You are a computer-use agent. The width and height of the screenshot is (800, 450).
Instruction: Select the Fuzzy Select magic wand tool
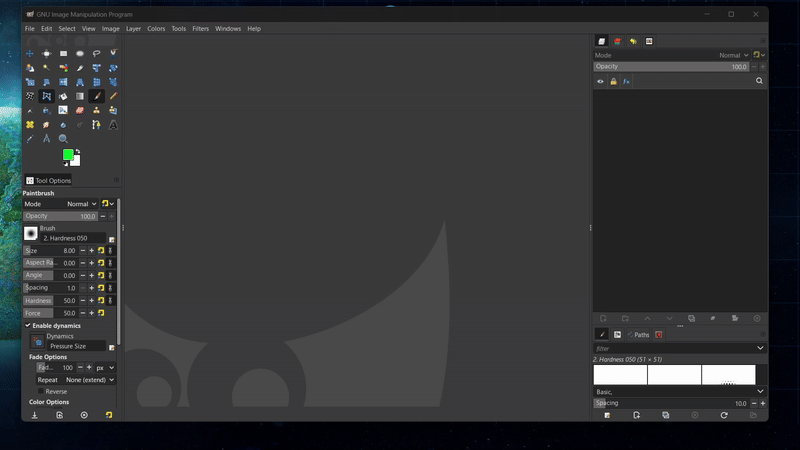(46, 68)
